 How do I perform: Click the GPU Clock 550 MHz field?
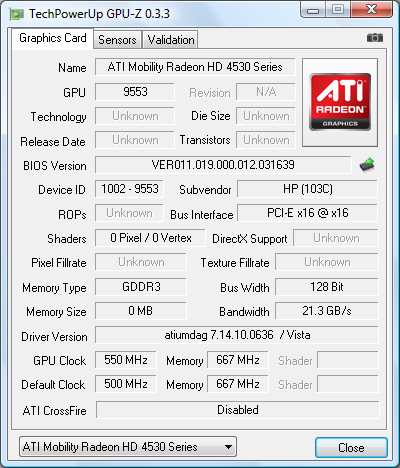126,360
